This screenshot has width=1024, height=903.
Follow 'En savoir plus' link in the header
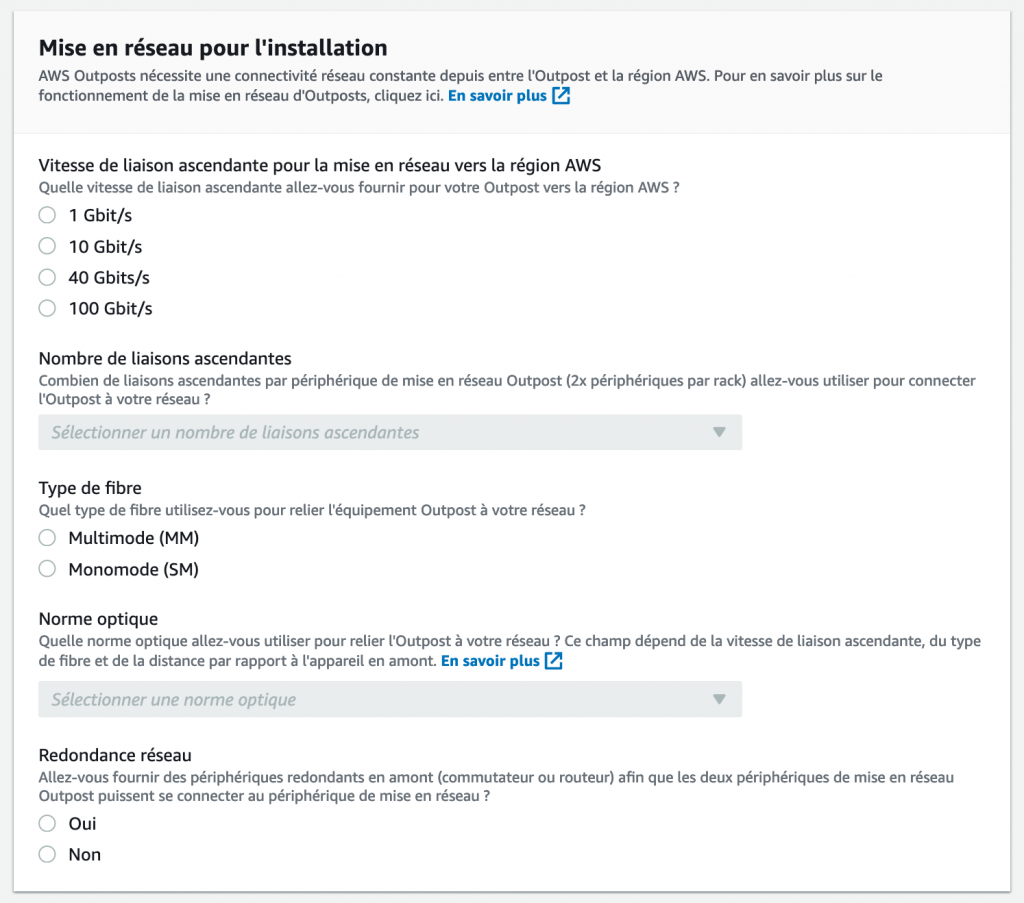(497, 96)
